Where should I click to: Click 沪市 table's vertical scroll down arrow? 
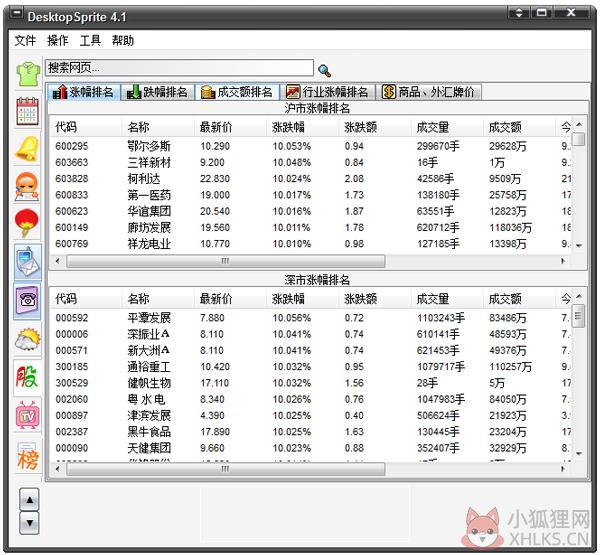[579, 246]
